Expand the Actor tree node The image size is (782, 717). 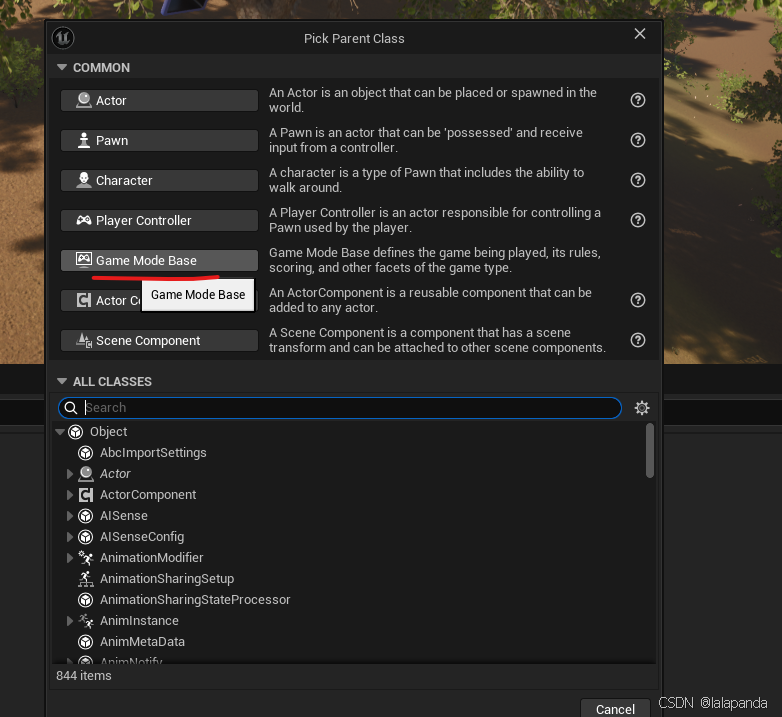click(70, 474)
